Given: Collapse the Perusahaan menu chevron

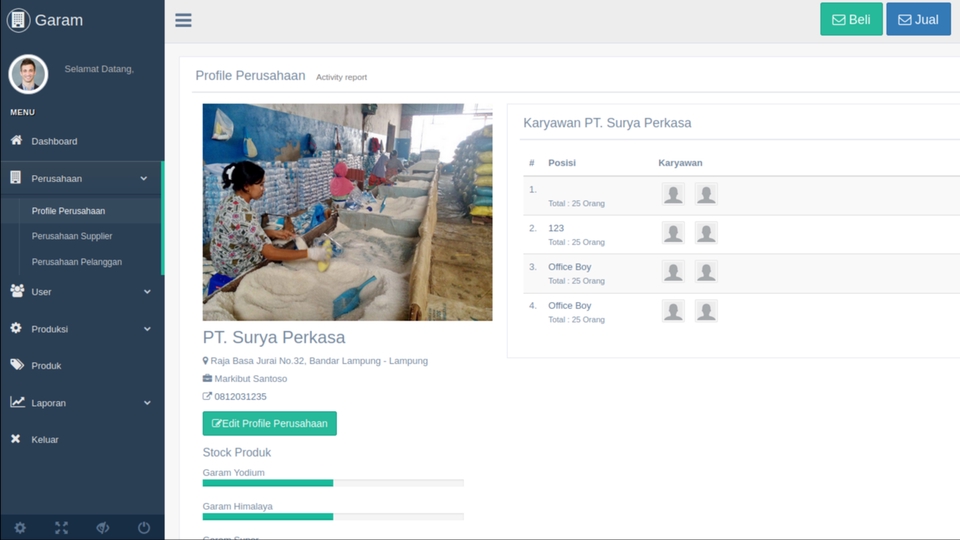Looking at the screenshot, I should 144,178.
